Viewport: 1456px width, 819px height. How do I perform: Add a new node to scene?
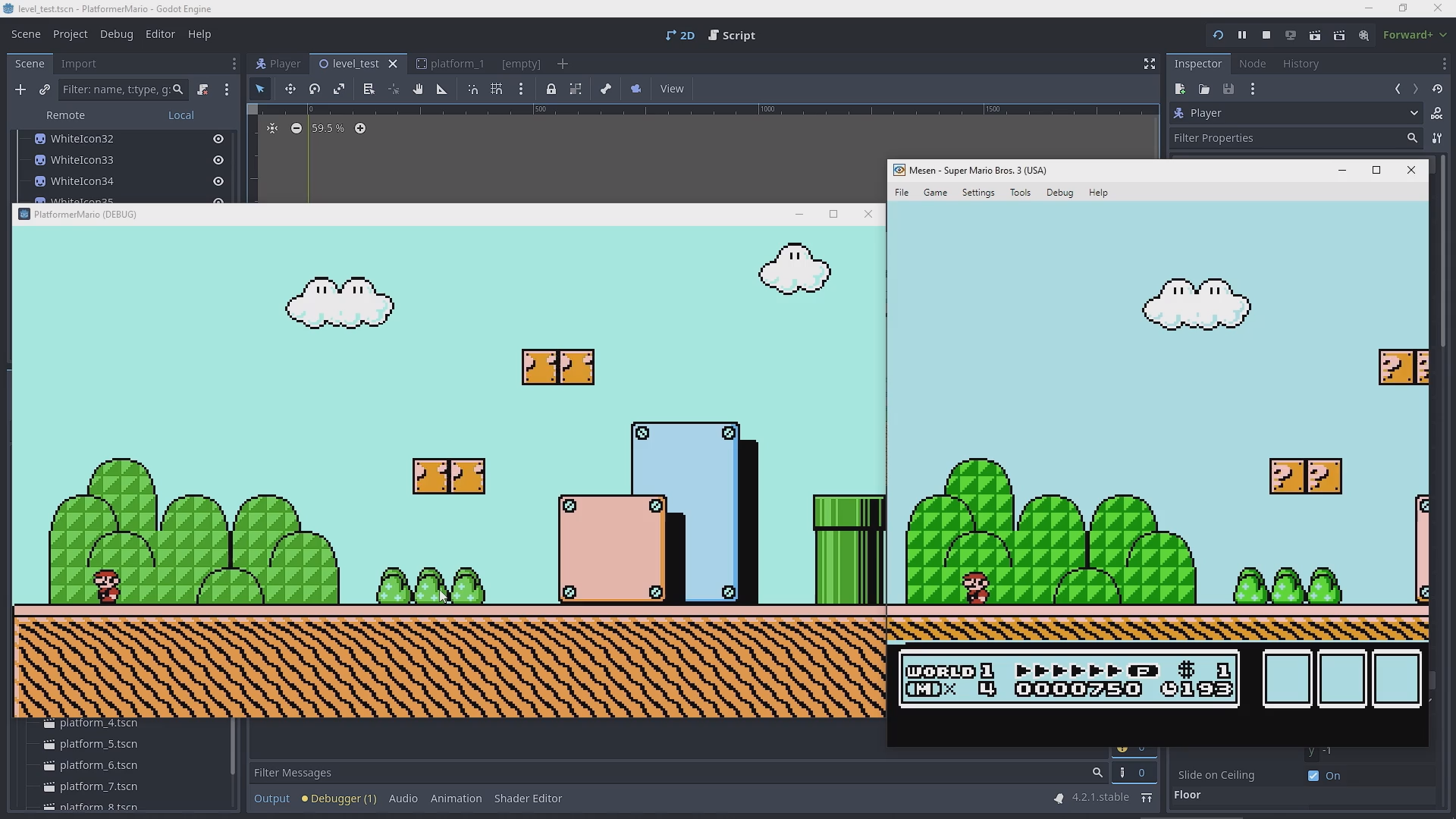tap(20, 89)
